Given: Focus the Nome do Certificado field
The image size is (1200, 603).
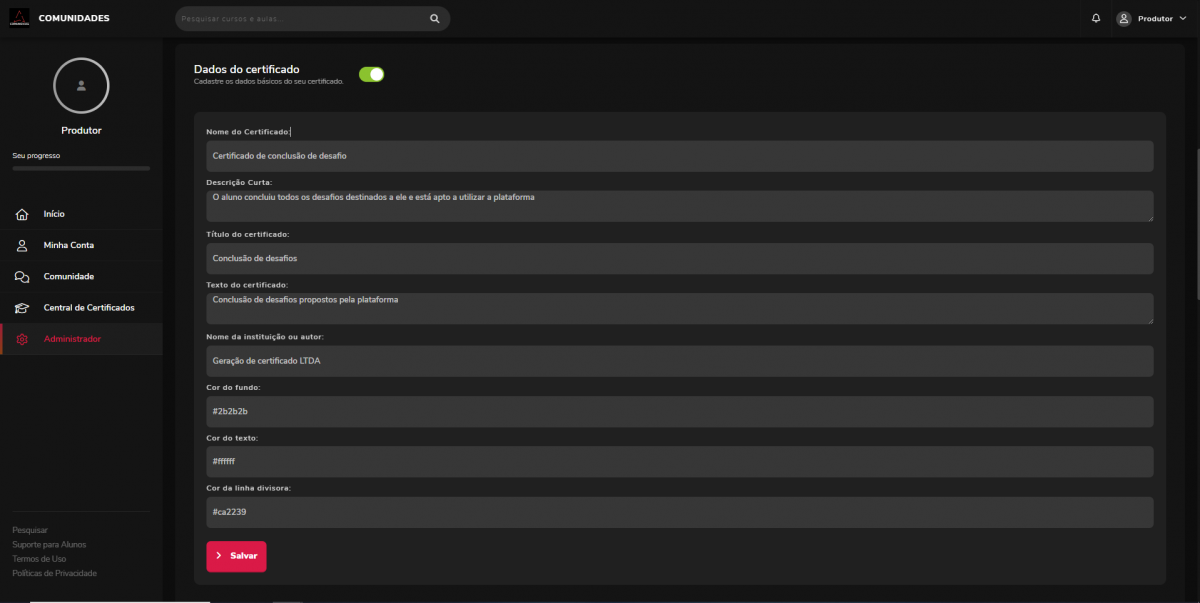Looking at the screenshot, I should (x=679, y=156).
